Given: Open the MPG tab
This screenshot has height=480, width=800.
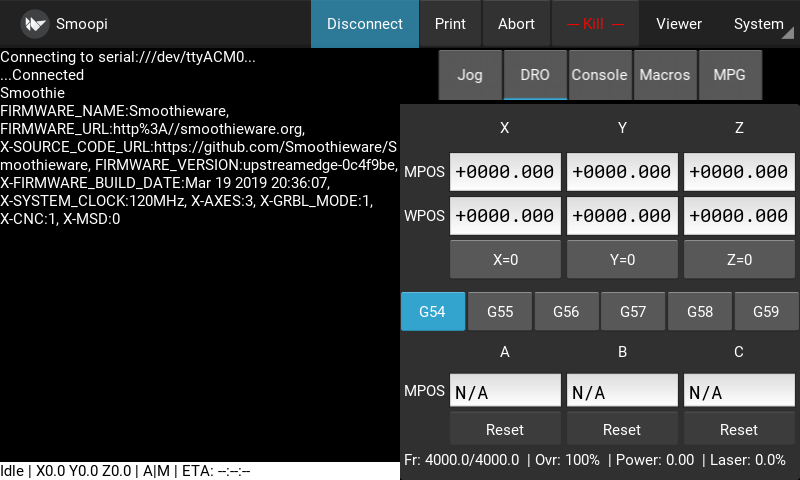Looking at the screenshot, I should click(730, 75).
